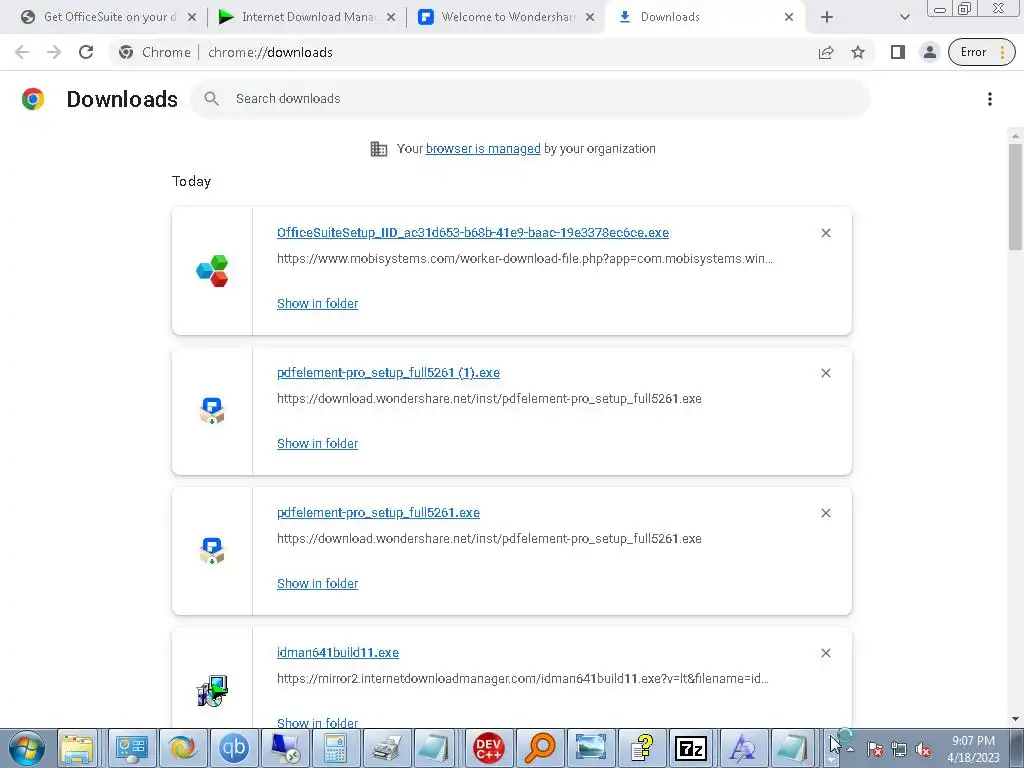This screenshot has width=1024, height=768.
Task: Open qBittorrent from the taskbar
Action: 233,748
